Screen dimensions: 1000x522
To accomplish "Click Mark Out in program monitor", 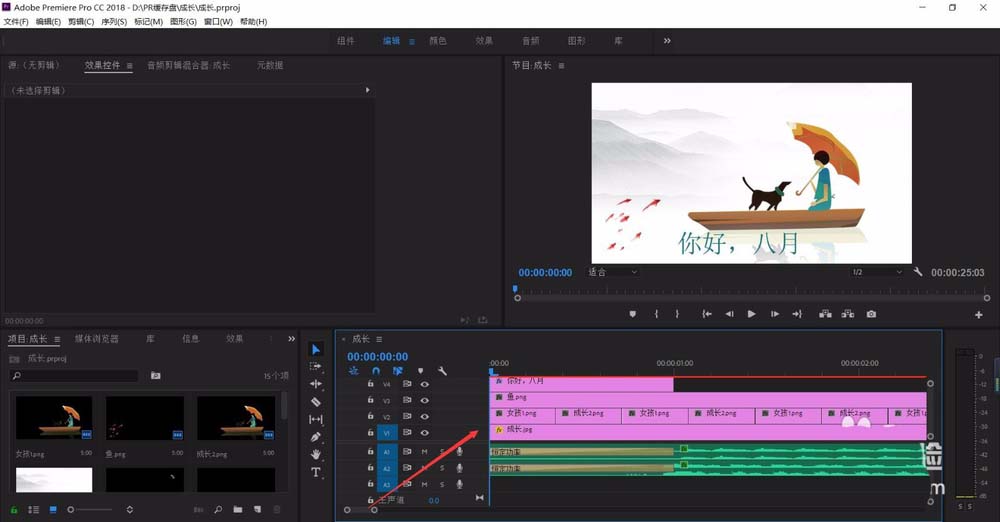I will [677, 314].
